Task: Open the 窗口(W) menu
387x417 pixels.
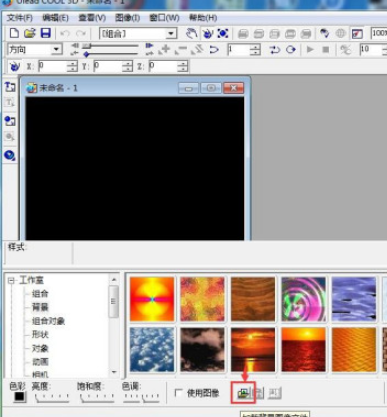Action: pos(164,18)
